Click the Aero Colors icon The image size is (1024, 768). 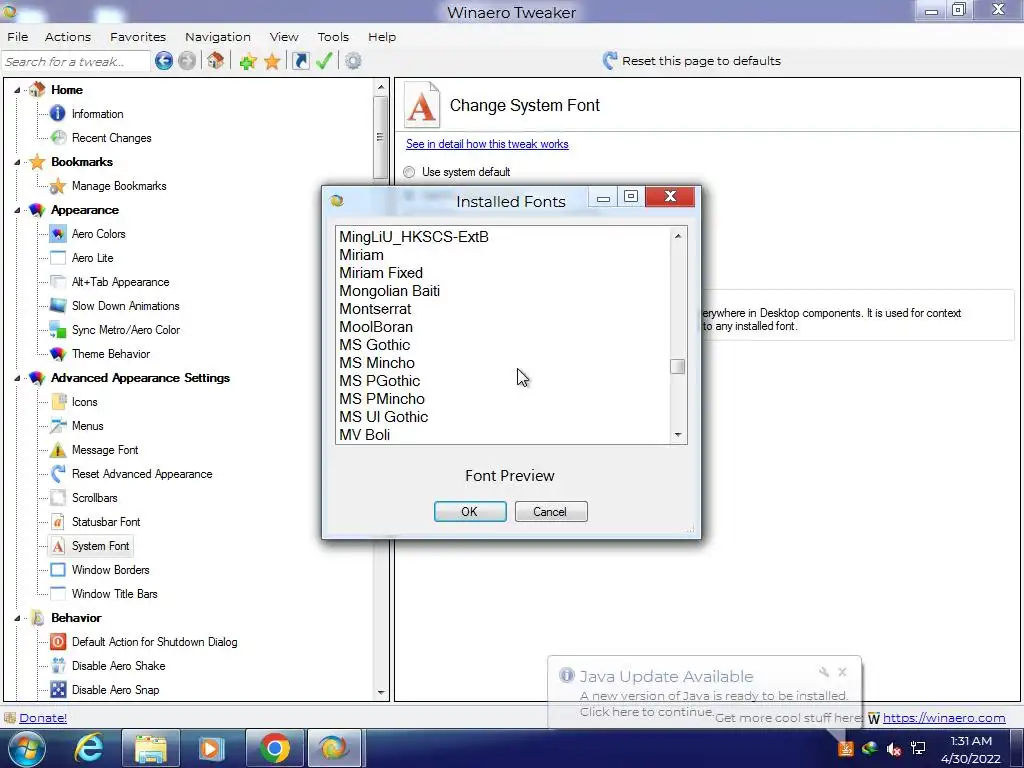58,234
